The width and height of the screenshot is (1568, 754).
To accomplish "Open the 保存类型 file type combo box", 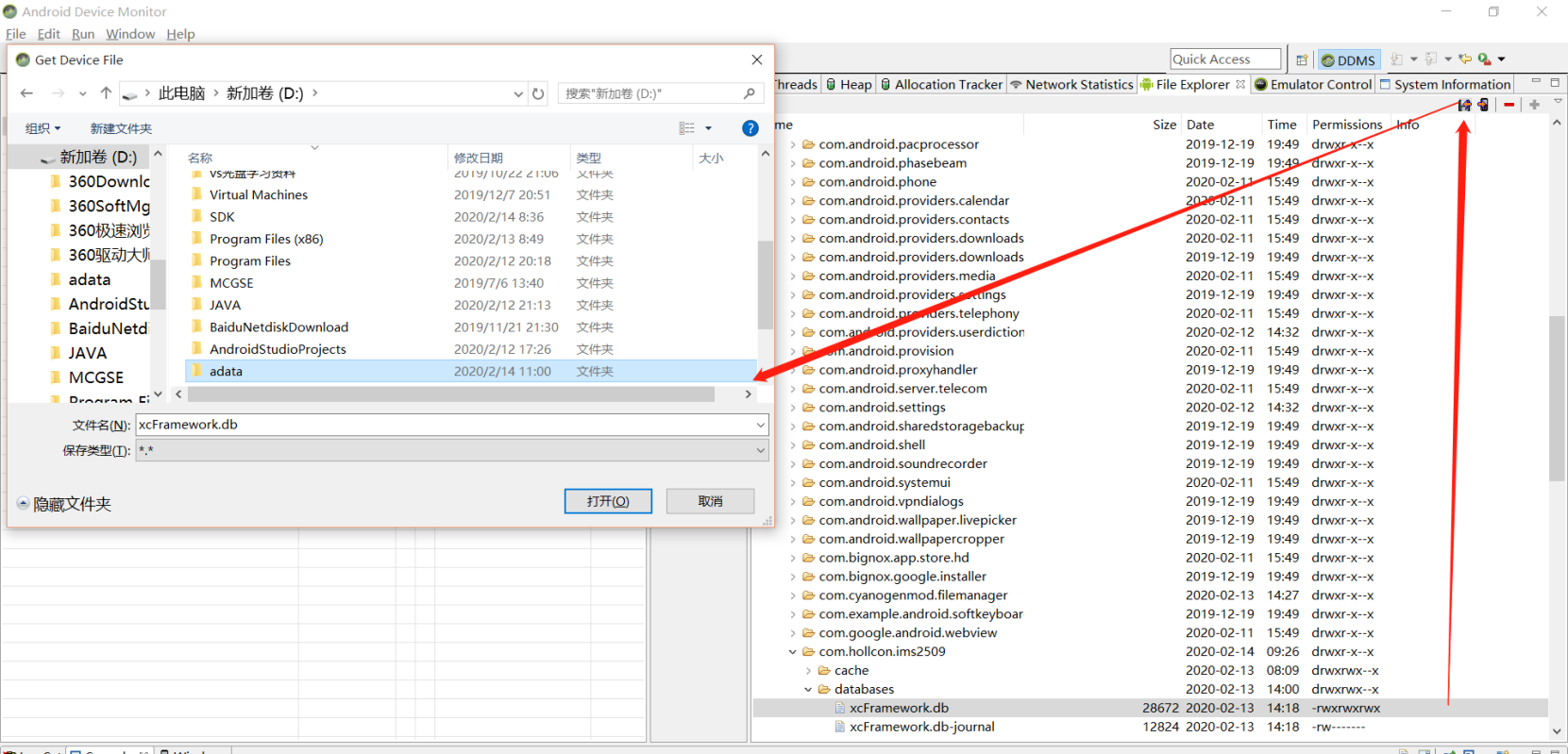I will point(451,450).
